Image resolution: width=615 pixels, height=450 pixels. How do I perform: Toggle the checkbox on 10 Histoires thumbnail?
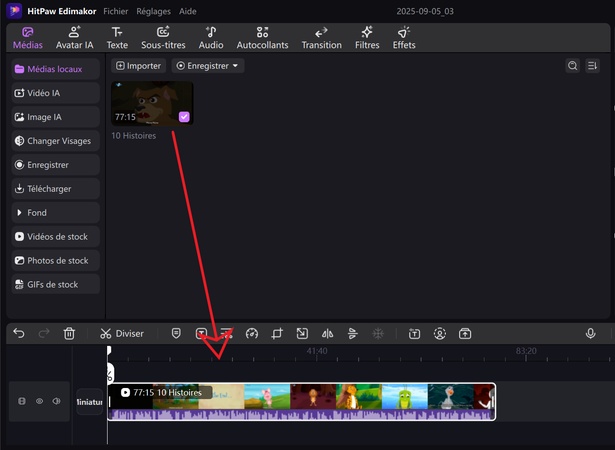pyautogui.click(x=184, y=117)
